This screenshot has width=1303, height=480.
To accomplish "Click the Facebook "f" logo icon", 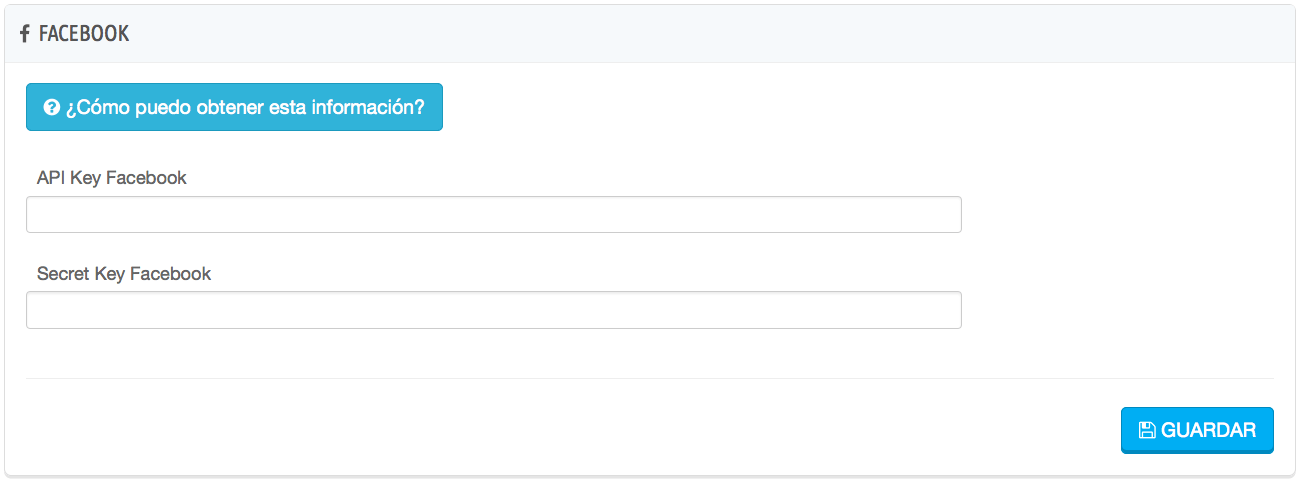I will point(24,34).
